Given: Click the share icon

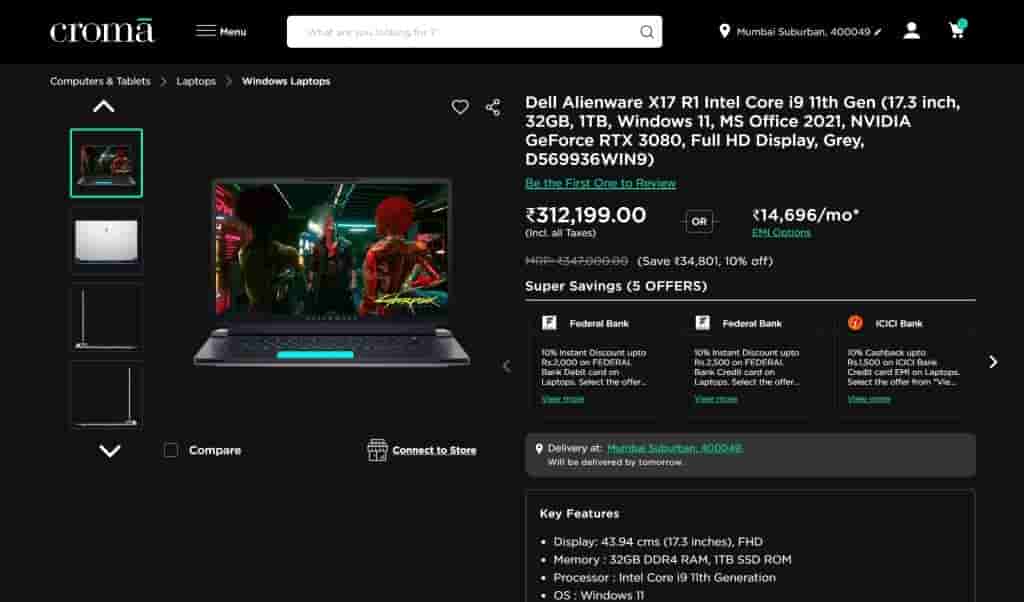Looking at the screenshot, I should [494, 107].
